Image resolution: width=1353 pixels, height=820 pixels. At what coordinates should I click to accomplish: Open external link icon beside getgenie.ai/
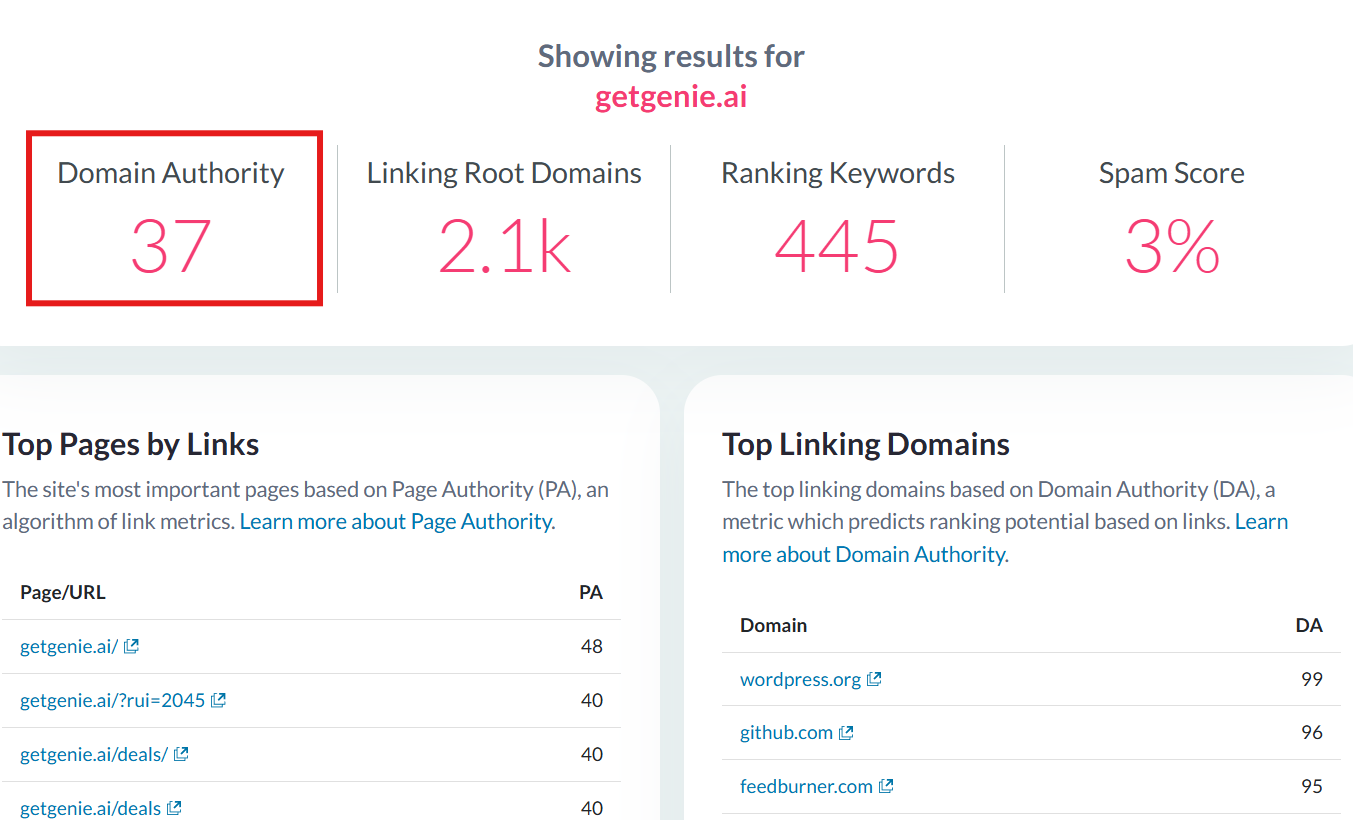pos(131,646)
